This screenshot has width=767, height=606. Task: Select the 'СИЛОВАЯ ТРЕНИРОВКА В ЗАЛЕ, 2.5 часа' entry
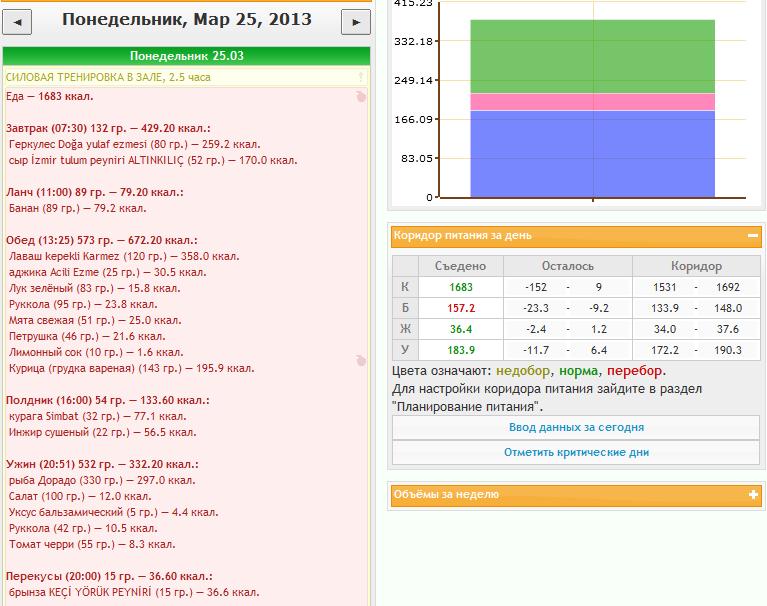(109, 77)
